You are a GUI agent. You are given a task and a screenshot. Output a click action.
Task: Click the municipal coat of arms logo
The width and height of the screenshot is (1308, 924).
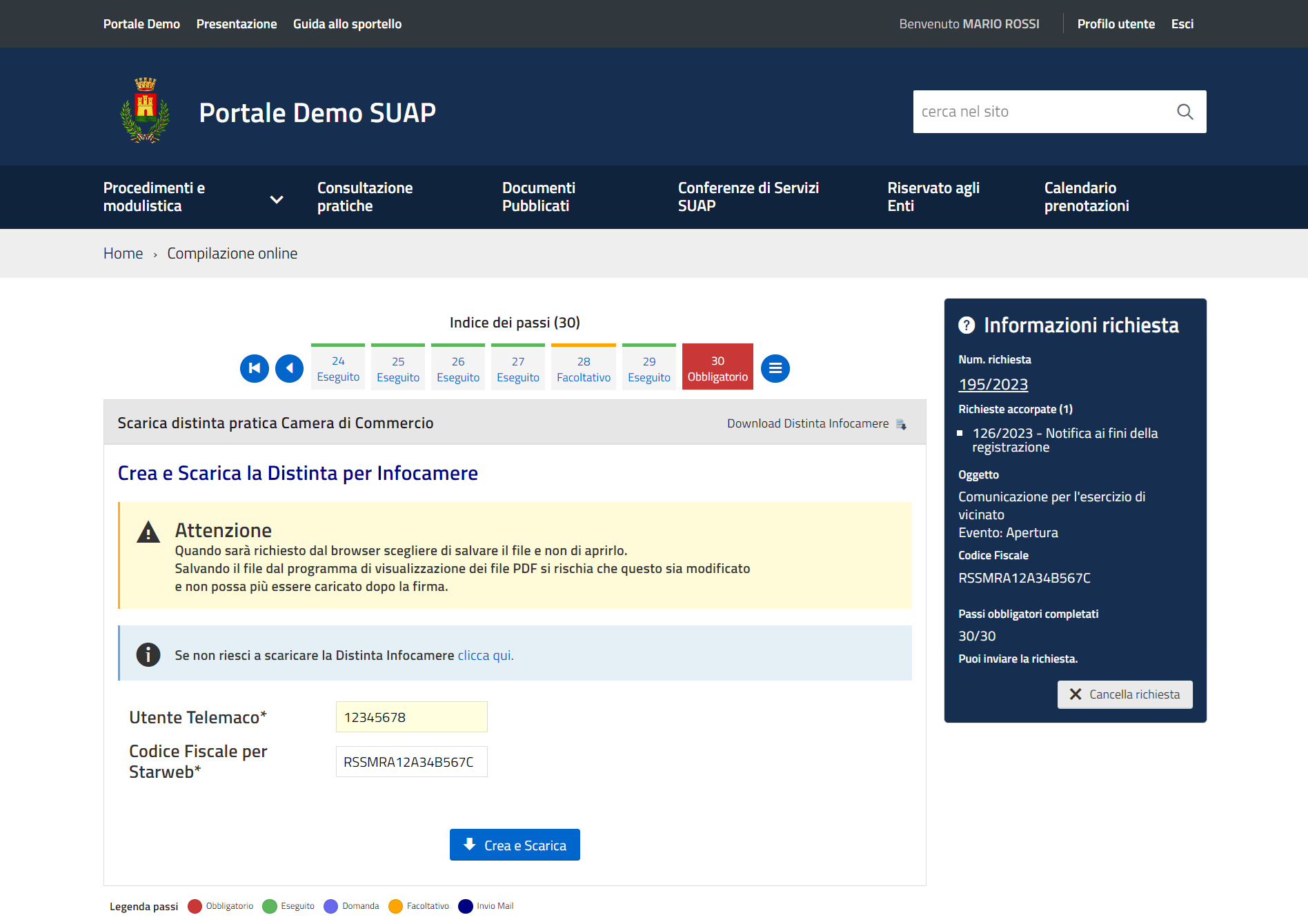pos(145,110)
